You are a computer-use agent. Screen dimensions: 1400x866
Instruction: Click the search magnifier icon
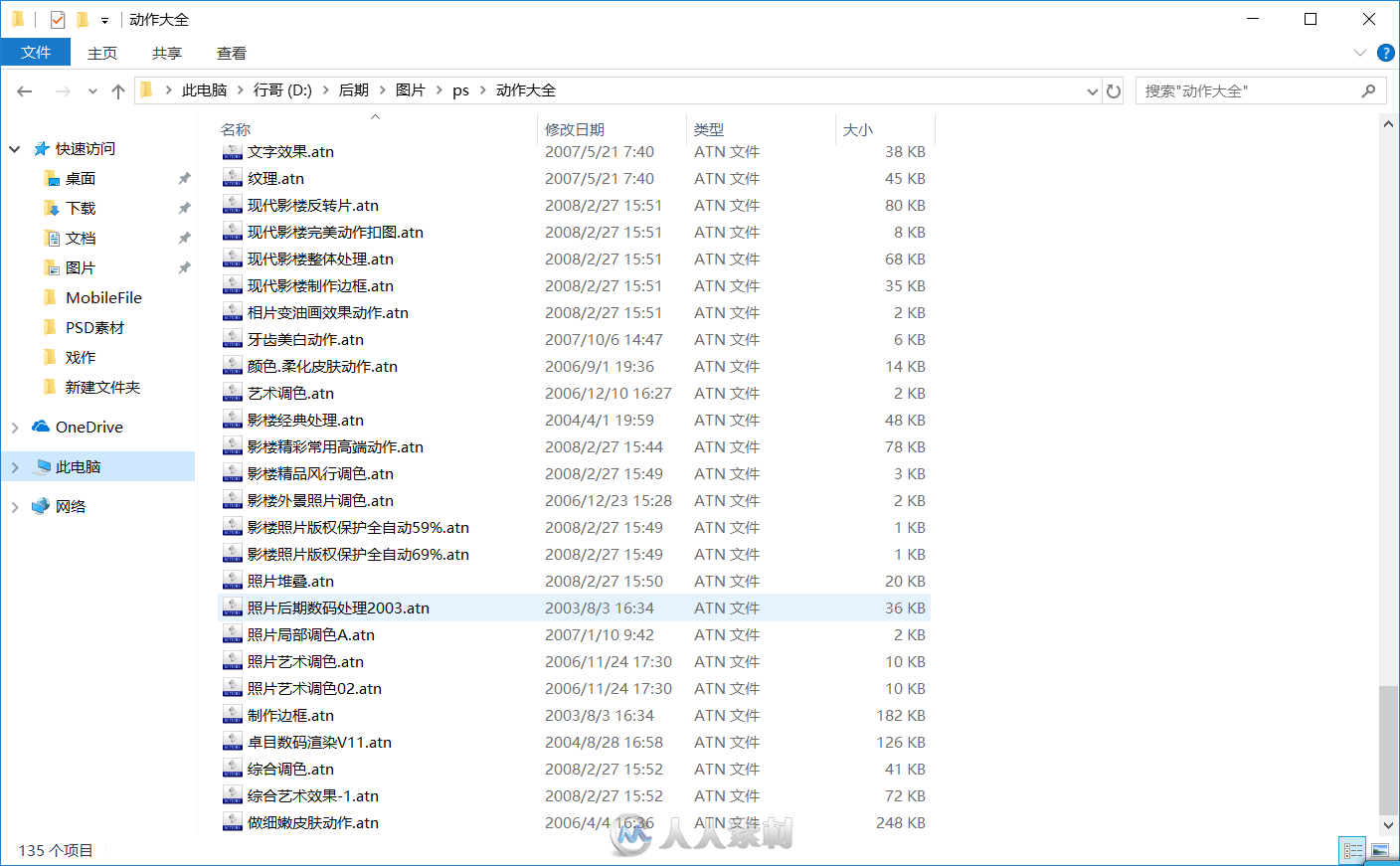click(x=1368, y=90)
